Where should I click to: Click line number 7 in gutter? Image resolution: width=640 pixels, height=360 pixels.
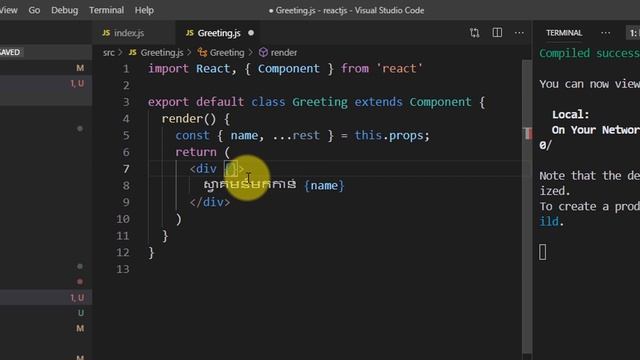click(126, 169)
